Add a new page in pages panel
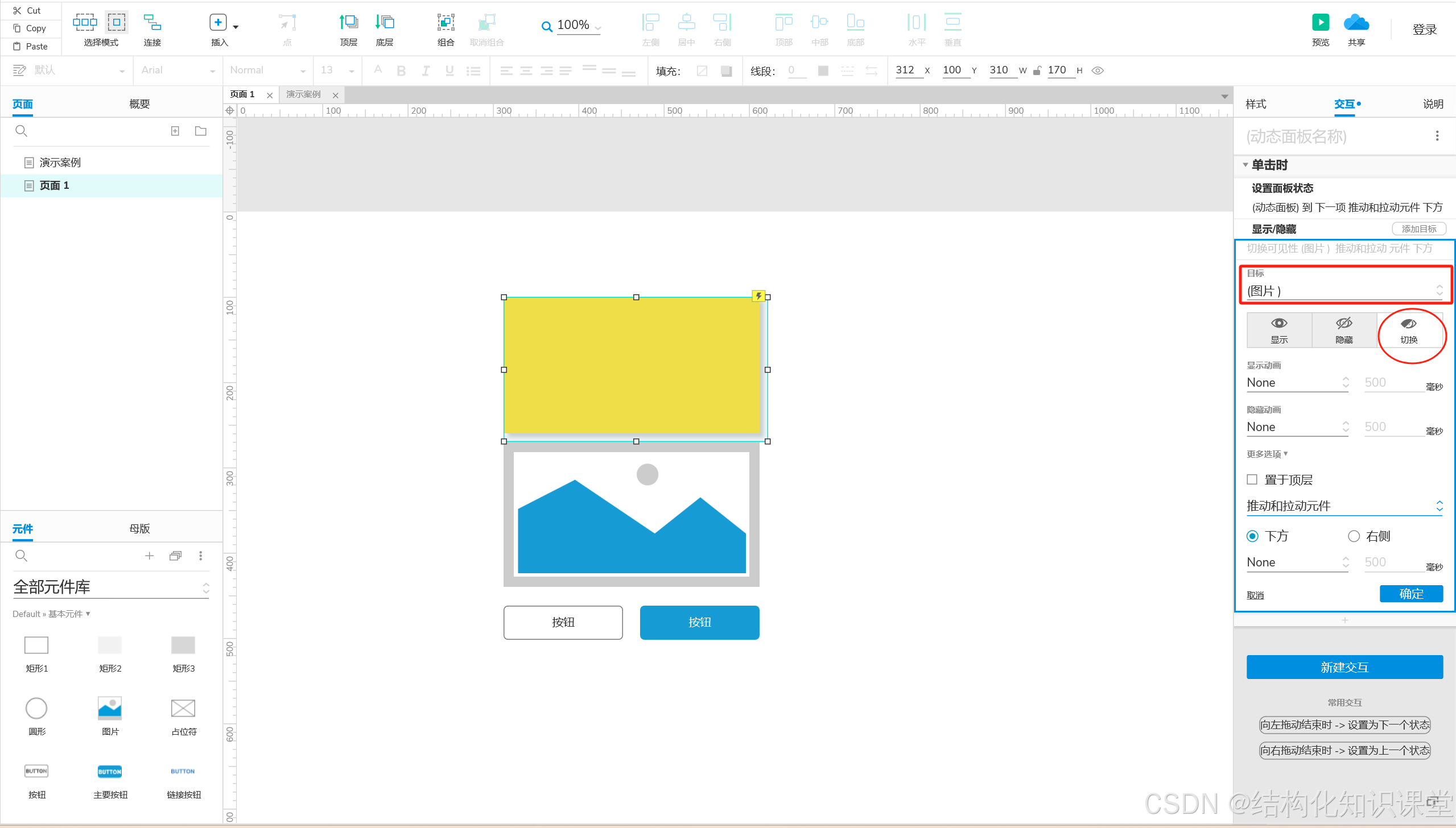Viewport: 1456px width, 828px height. pos(175,131)
